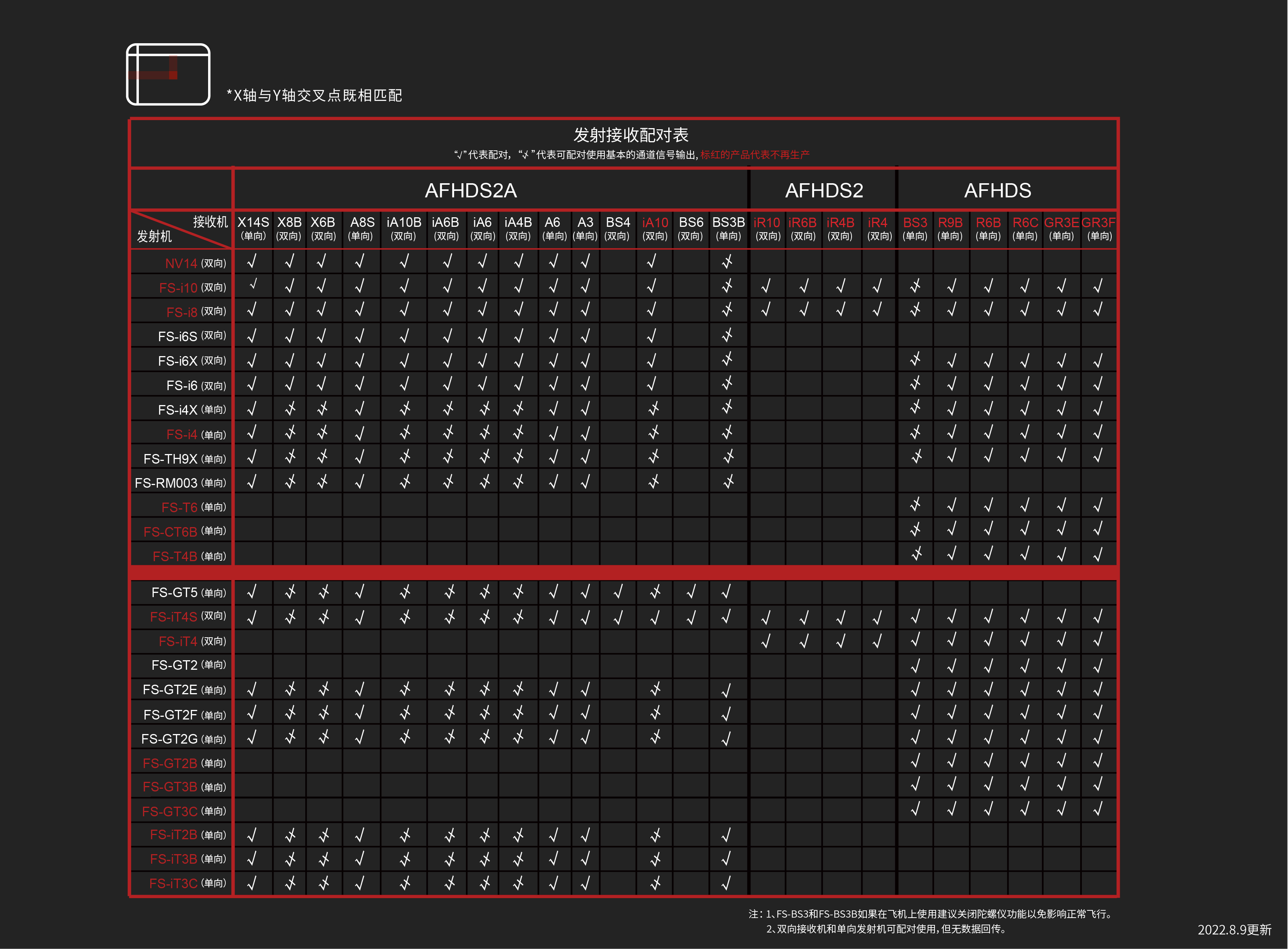
Task: Click the 发射机 corner header label
Action: pyautogui.click(x=154, y=236)
